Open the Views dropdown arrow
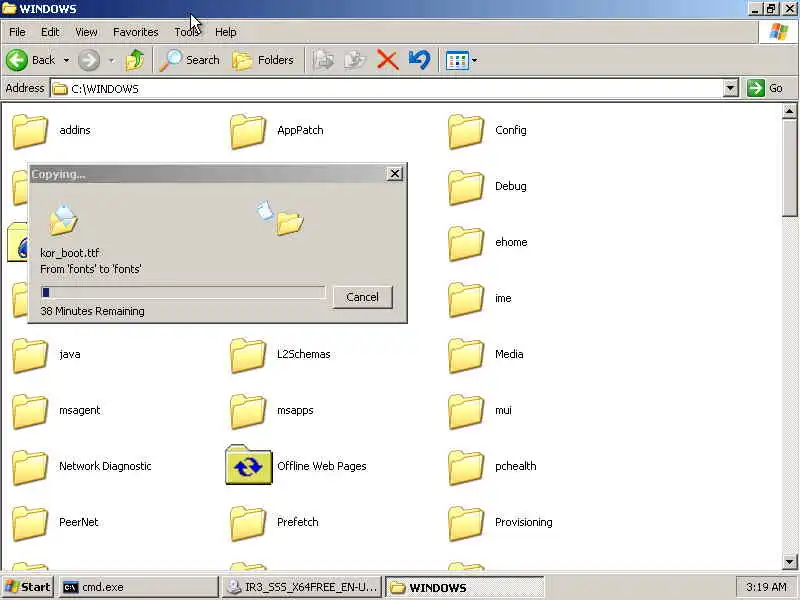Image resolution: width=800 pixels, height=600 pixels. tap(474, 61)
